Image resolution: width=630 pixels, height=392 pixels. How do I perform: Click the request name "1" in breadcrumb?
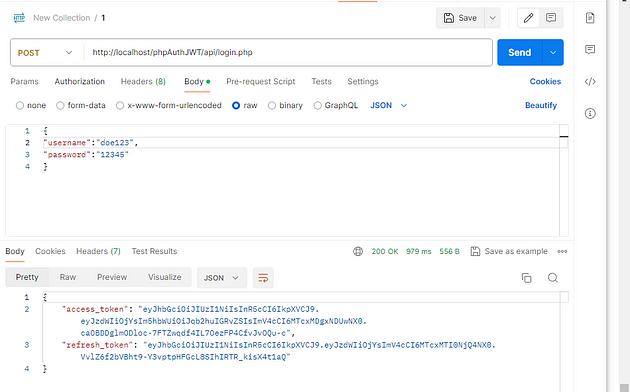[103, 18]
